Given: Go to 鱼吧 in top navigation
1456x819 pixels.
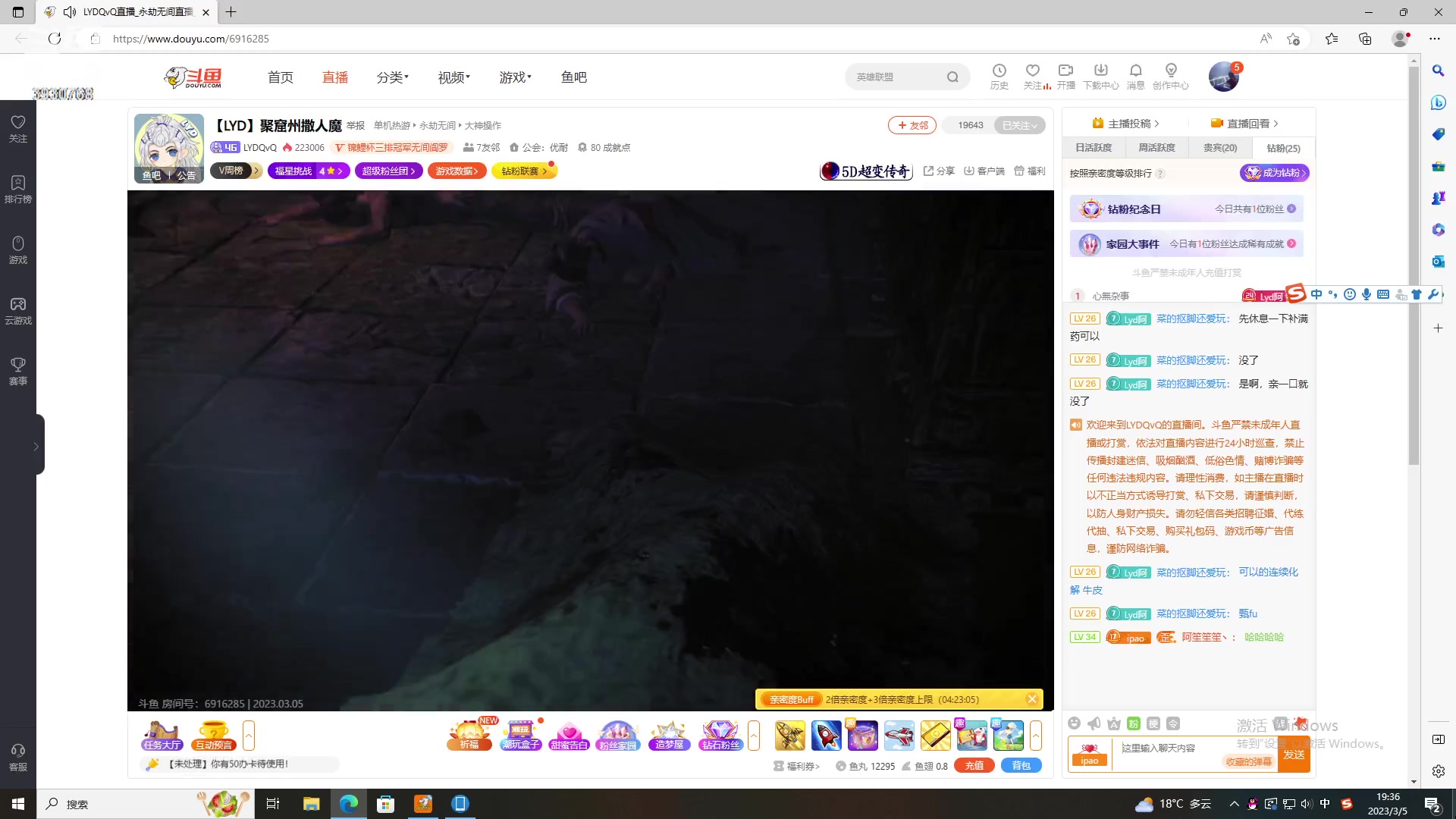Looking at the screenshot, I should [x=574, y=77].
